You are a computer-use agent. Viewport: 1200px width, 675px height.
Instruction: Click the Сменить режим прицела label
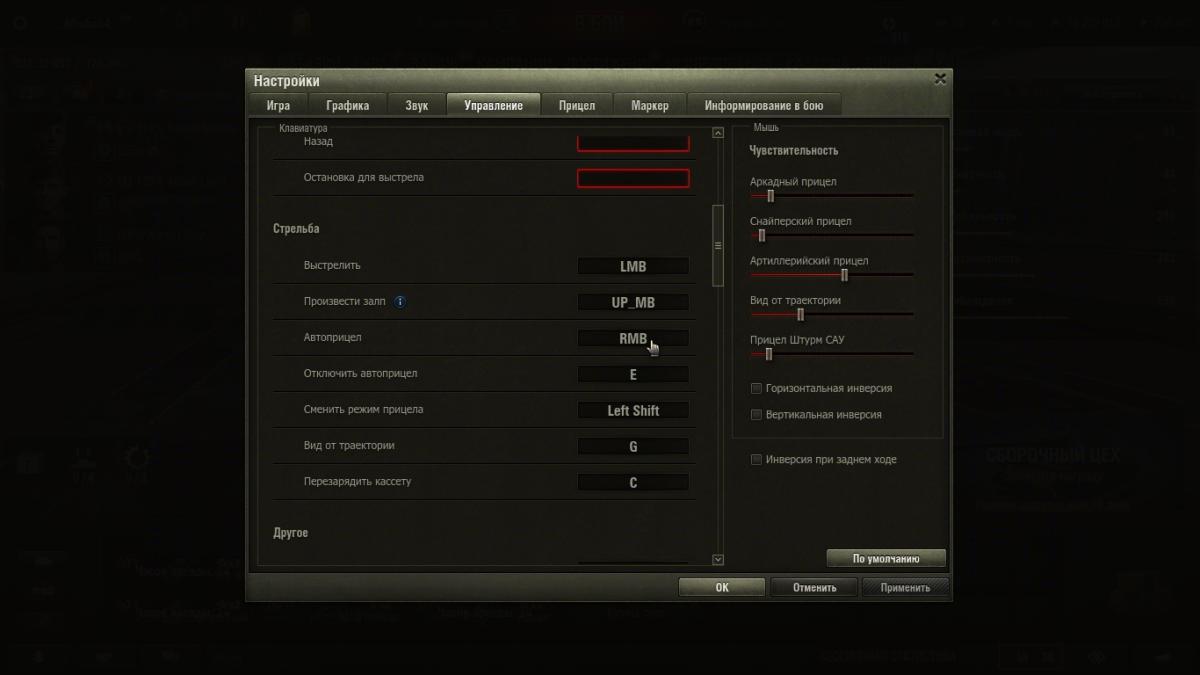(x=364, y=410)
